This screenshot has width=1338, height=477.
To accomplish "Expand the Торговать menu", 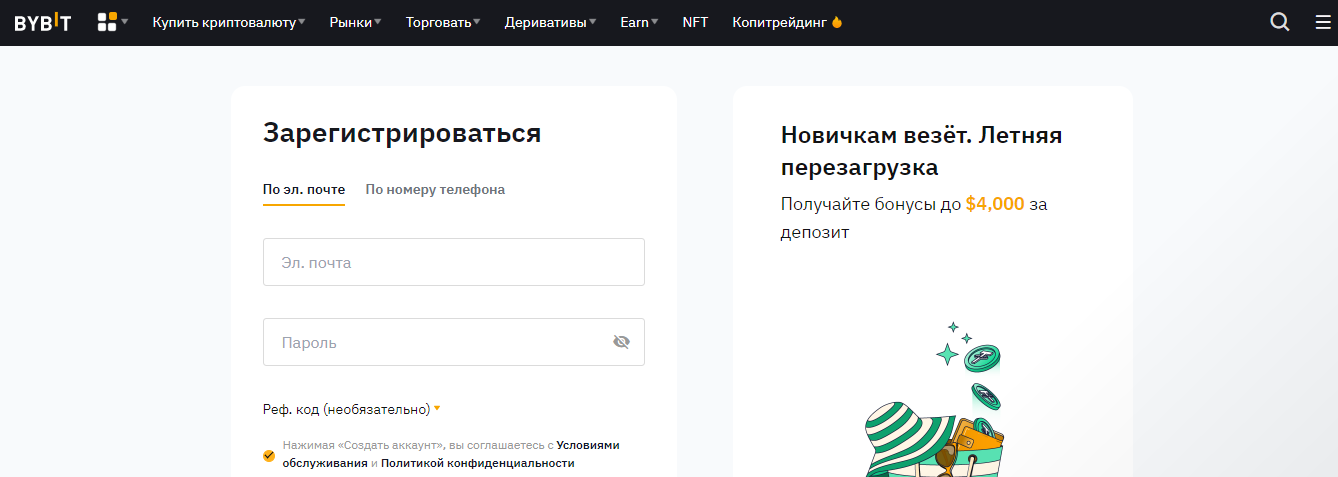I will [443, 22].
